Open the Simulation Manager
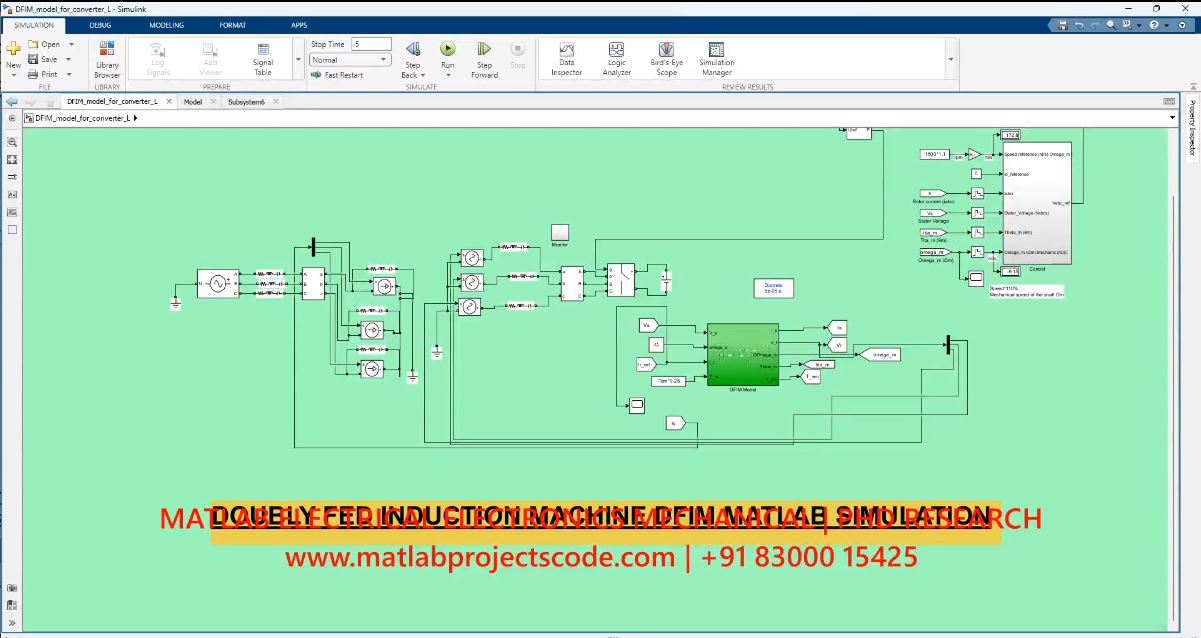Image resolution: width=1201 pixels, height=638 pixels. (716, 59)
